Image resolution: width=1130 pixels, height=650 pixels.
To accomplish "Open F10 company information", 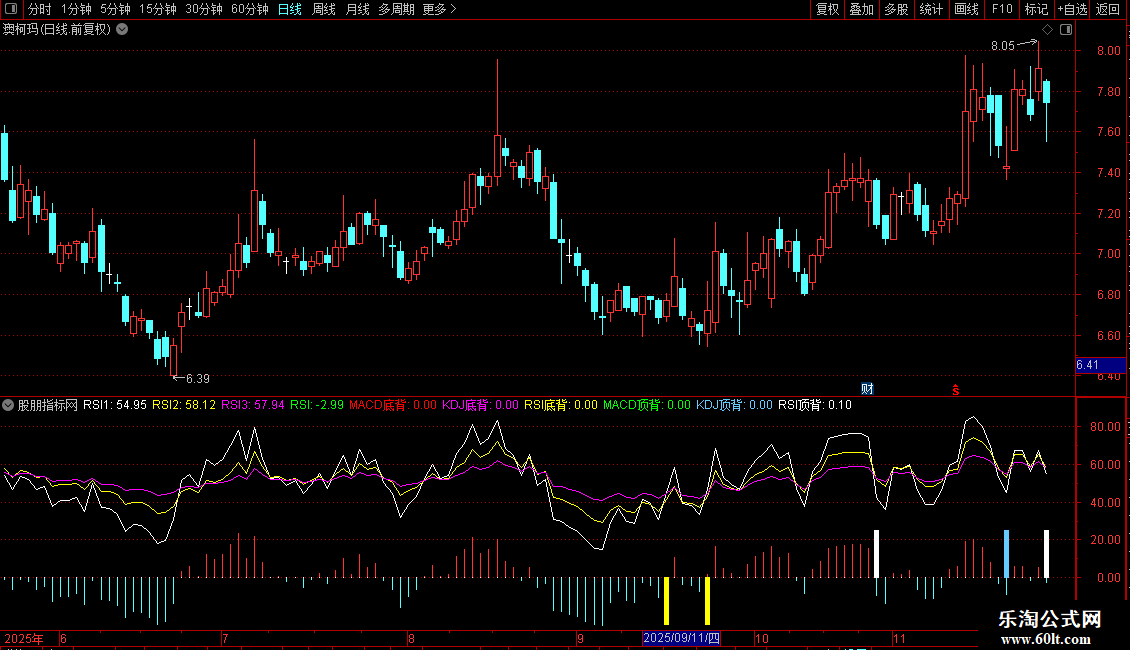I will pos(1002,9).
